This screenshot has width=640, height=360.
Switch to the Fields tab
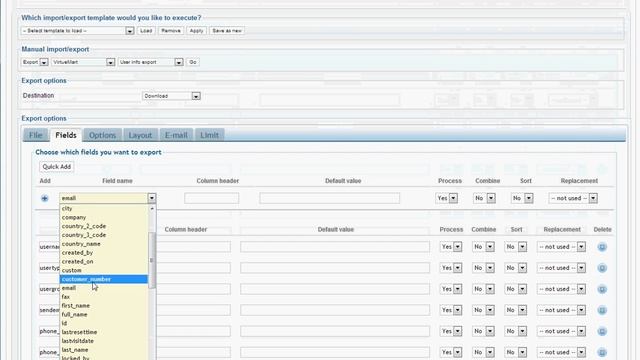66,135
